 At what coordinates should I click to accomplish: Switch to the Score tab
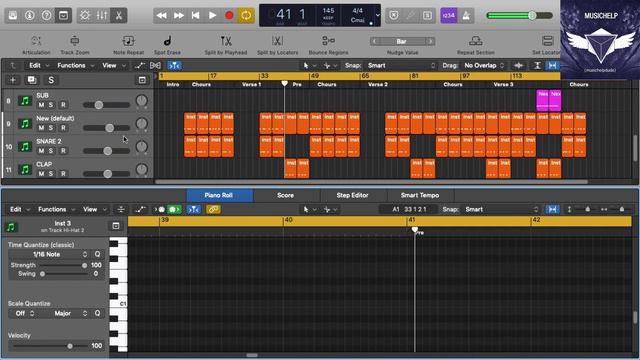point(286,195)
